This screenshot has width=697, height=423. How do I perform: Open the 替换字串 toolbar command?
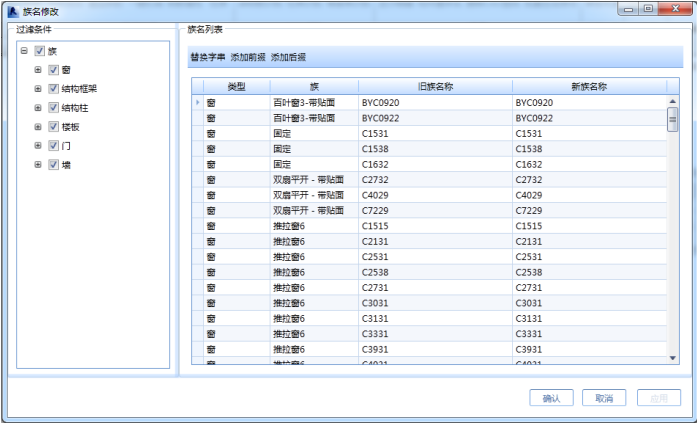[208, 57]
